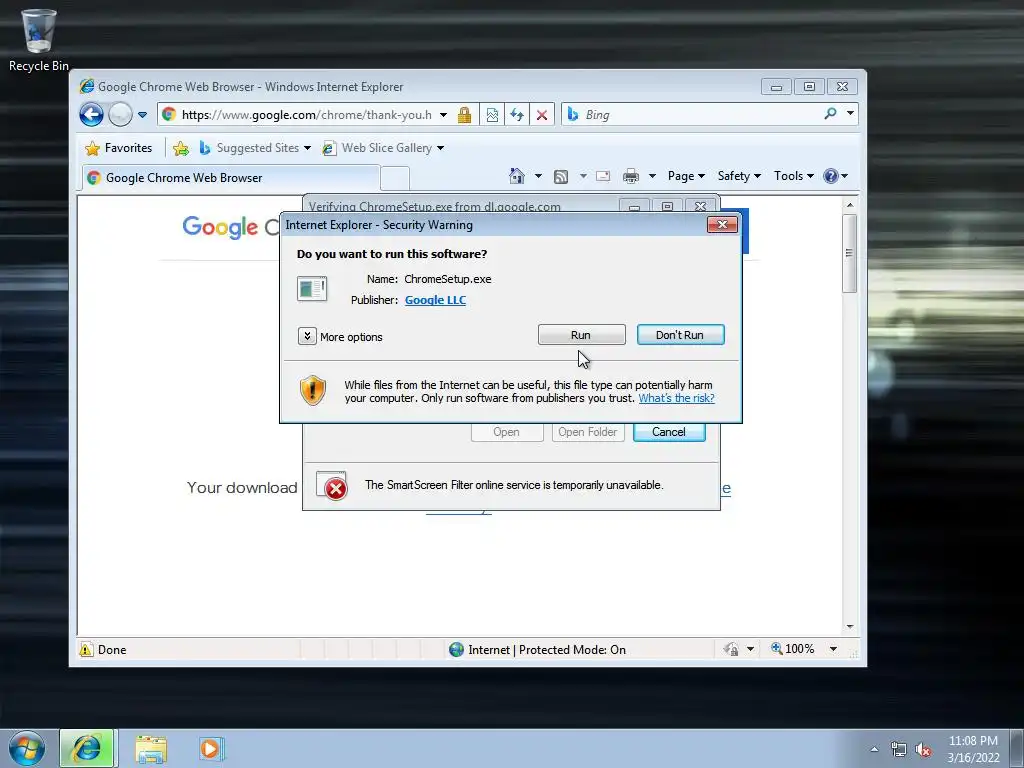Viewport: 1024px width, 768px height.
Task: Click the Home icon in command bar
Action: pyautogui.click(x=517, y=176)
